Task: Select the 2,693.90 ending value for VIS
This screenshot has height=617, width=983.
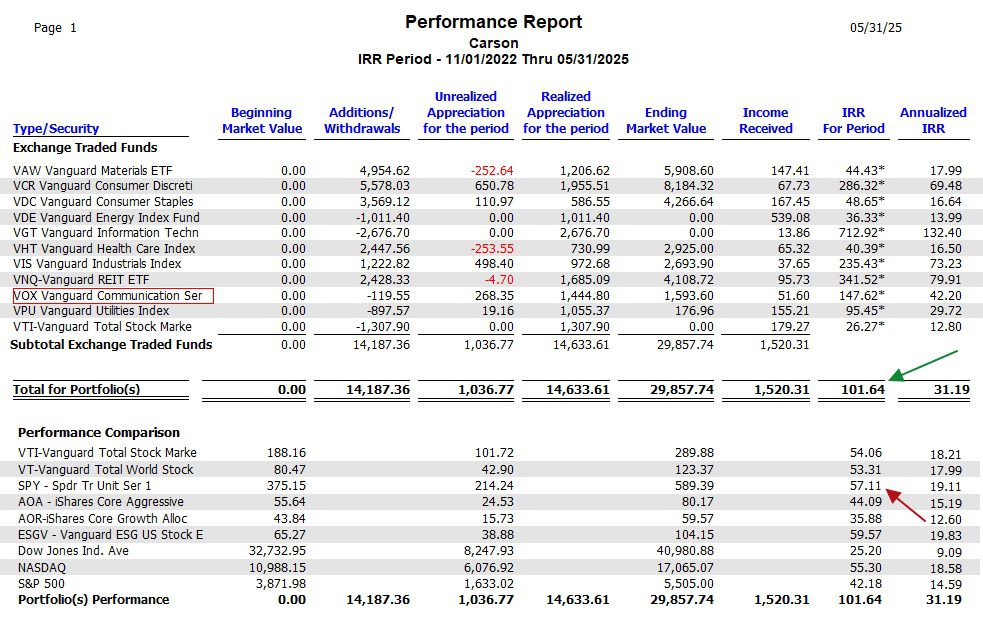Action: (688, 264)
